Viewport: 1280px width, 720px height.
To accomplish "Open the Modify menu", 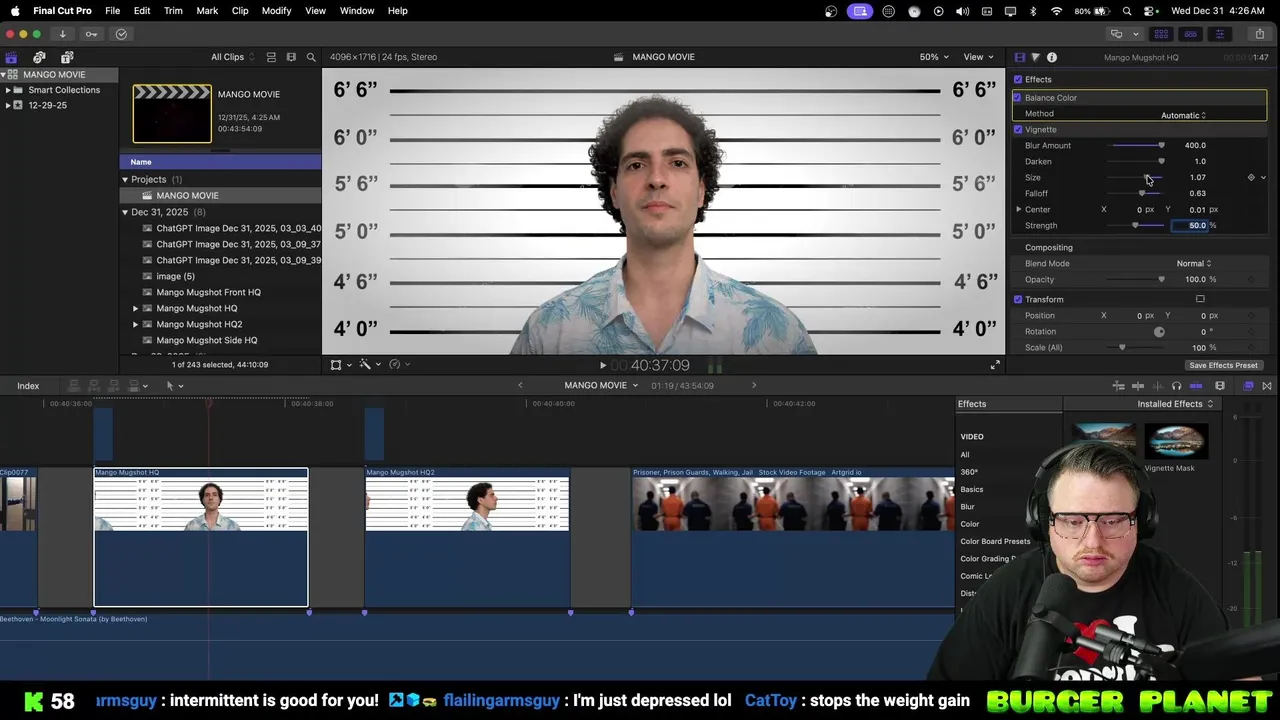I will click(x=276, y=10).
